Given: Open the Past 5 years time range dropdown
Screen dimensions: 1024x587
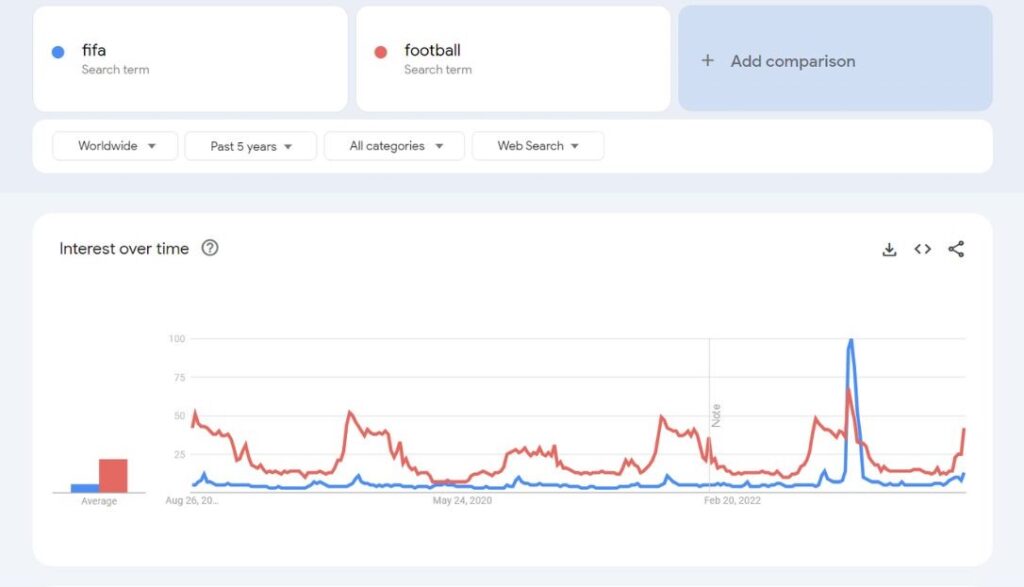Looking at the screenshot, I should [x=250, y=146].
